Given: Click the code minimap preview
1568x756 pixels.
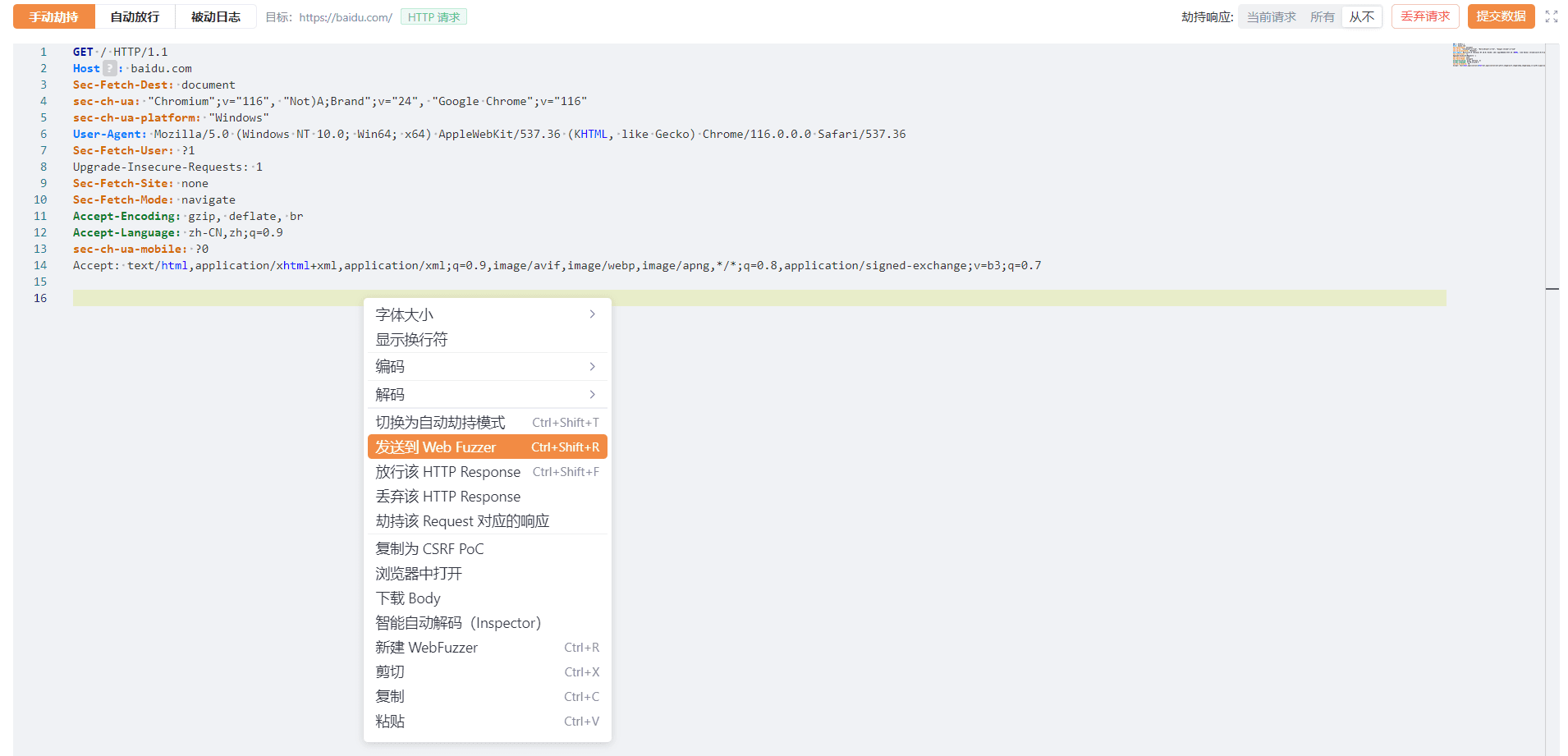Looking at the screenshot, I should pyautogui.click(x=1498, y=56).
